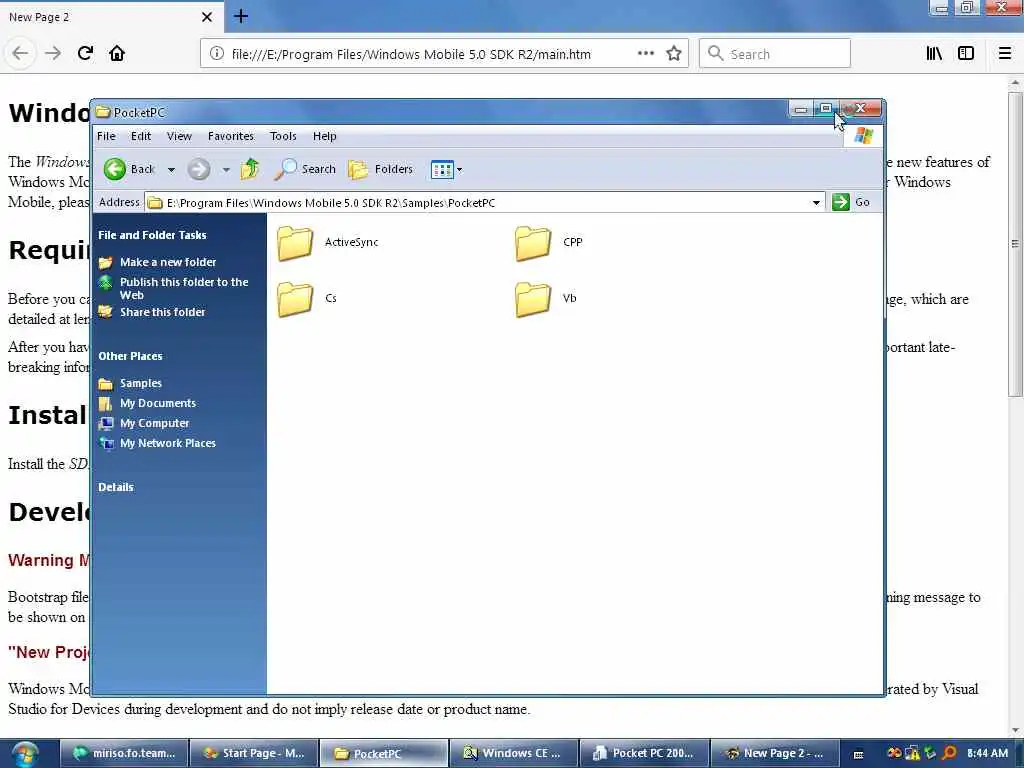Open My Network Places link

coord(167,443)
